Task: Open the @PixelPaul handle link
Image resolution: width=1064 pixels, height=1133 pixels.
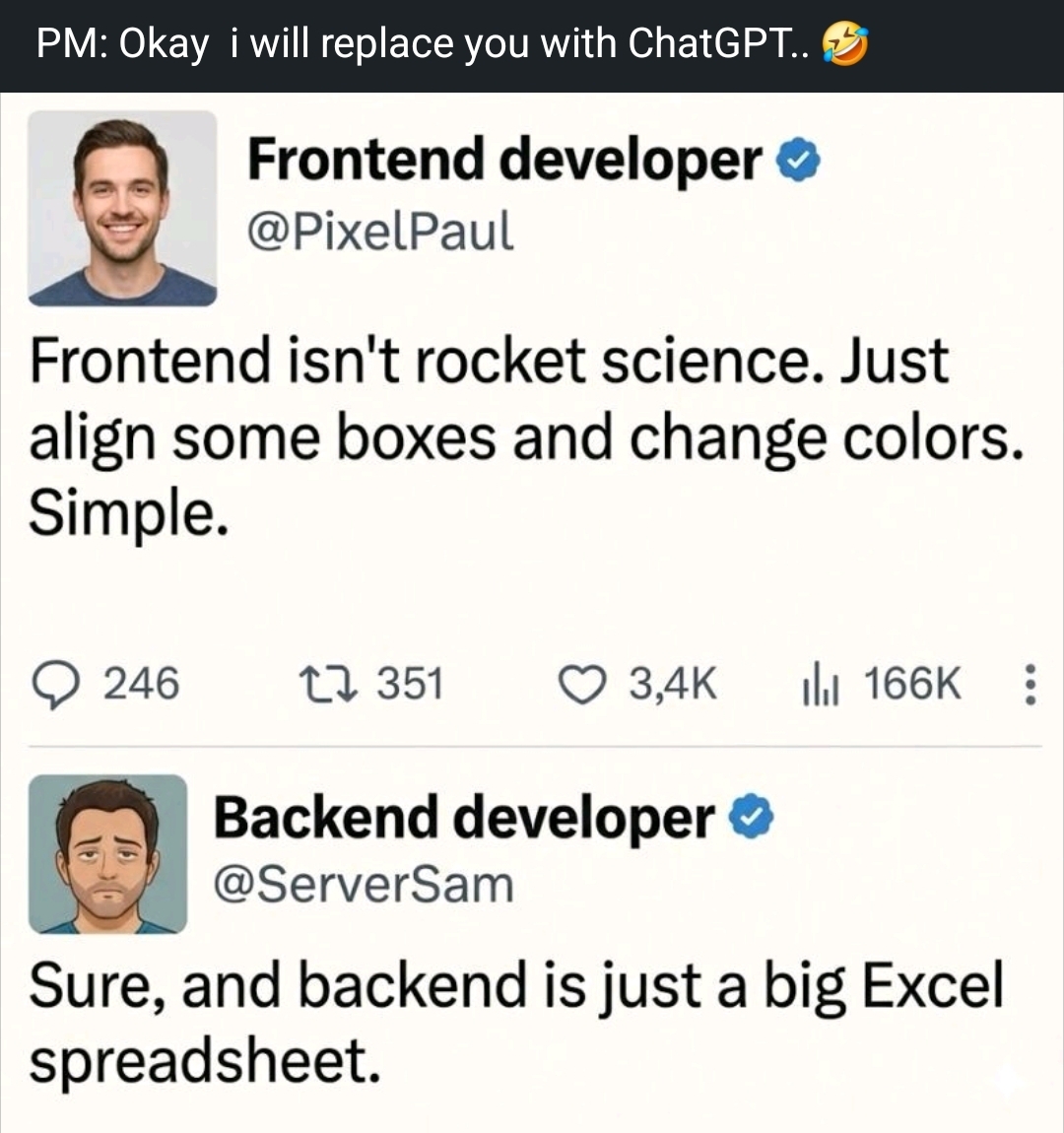Action: pyautogui.click(x=380, y=233)
